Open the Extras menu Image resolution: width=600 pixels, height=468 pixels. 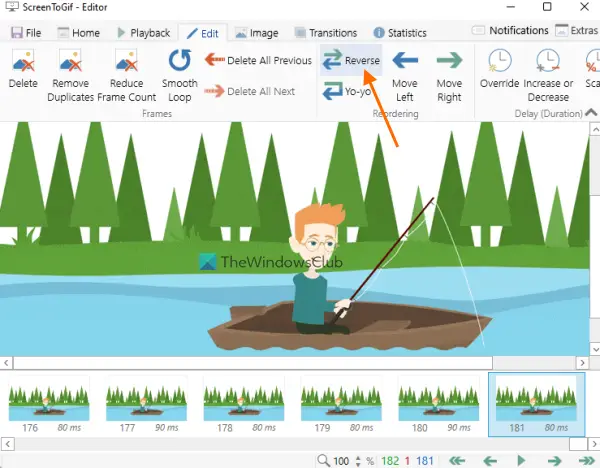point(577,30)
